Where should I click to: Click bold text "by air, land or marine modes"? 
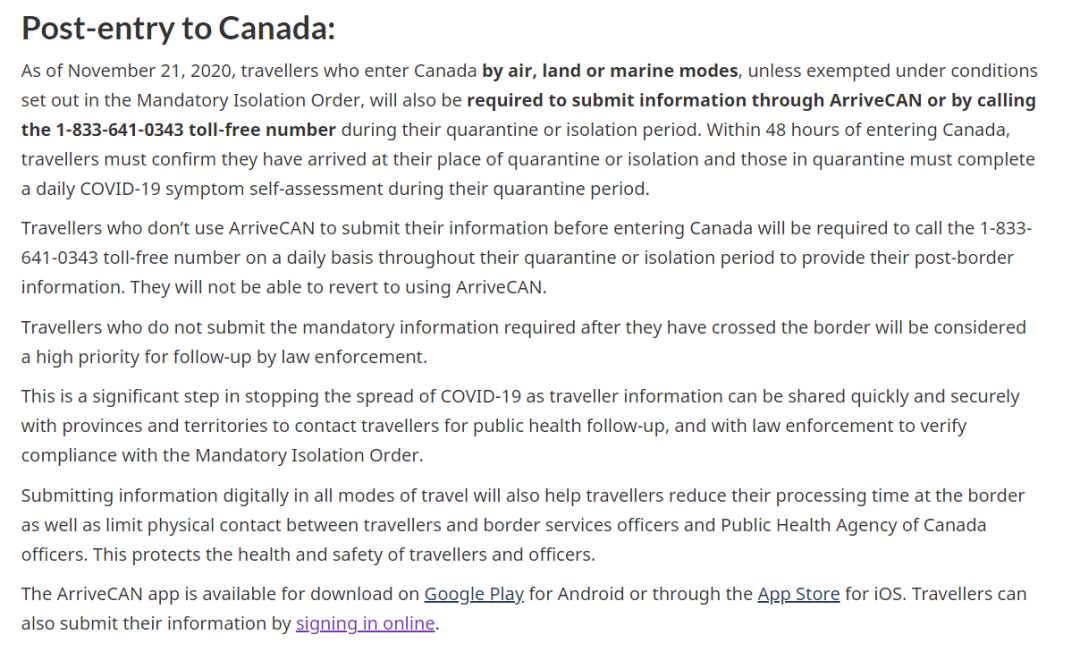click(610, 71)
